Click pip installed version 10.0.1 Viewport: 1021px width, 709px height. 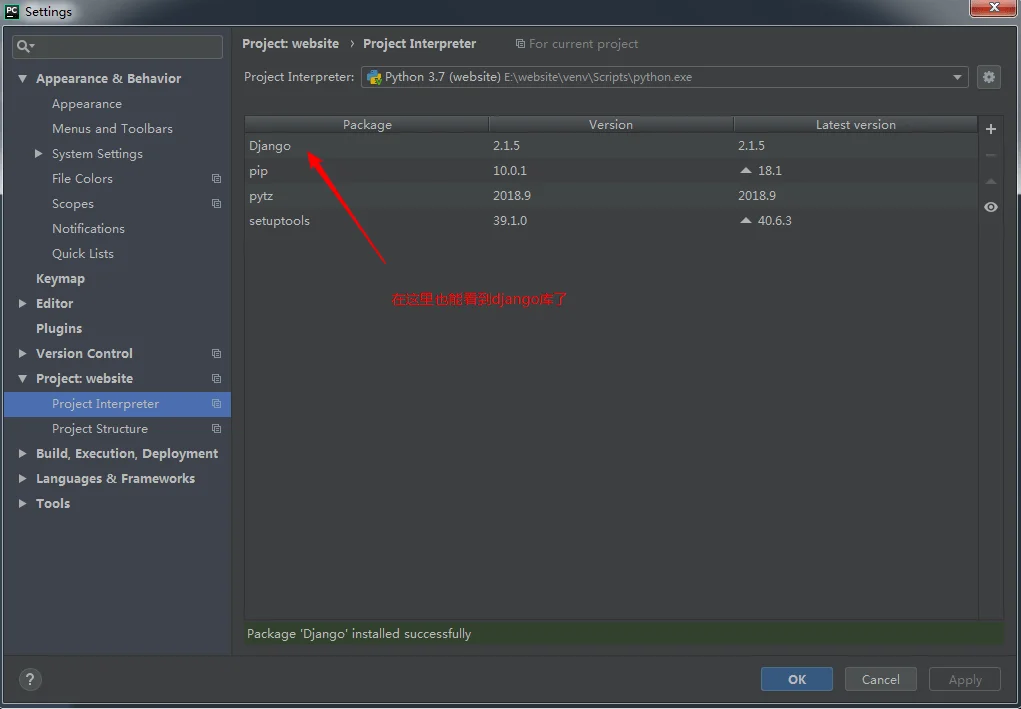(510, 171)
